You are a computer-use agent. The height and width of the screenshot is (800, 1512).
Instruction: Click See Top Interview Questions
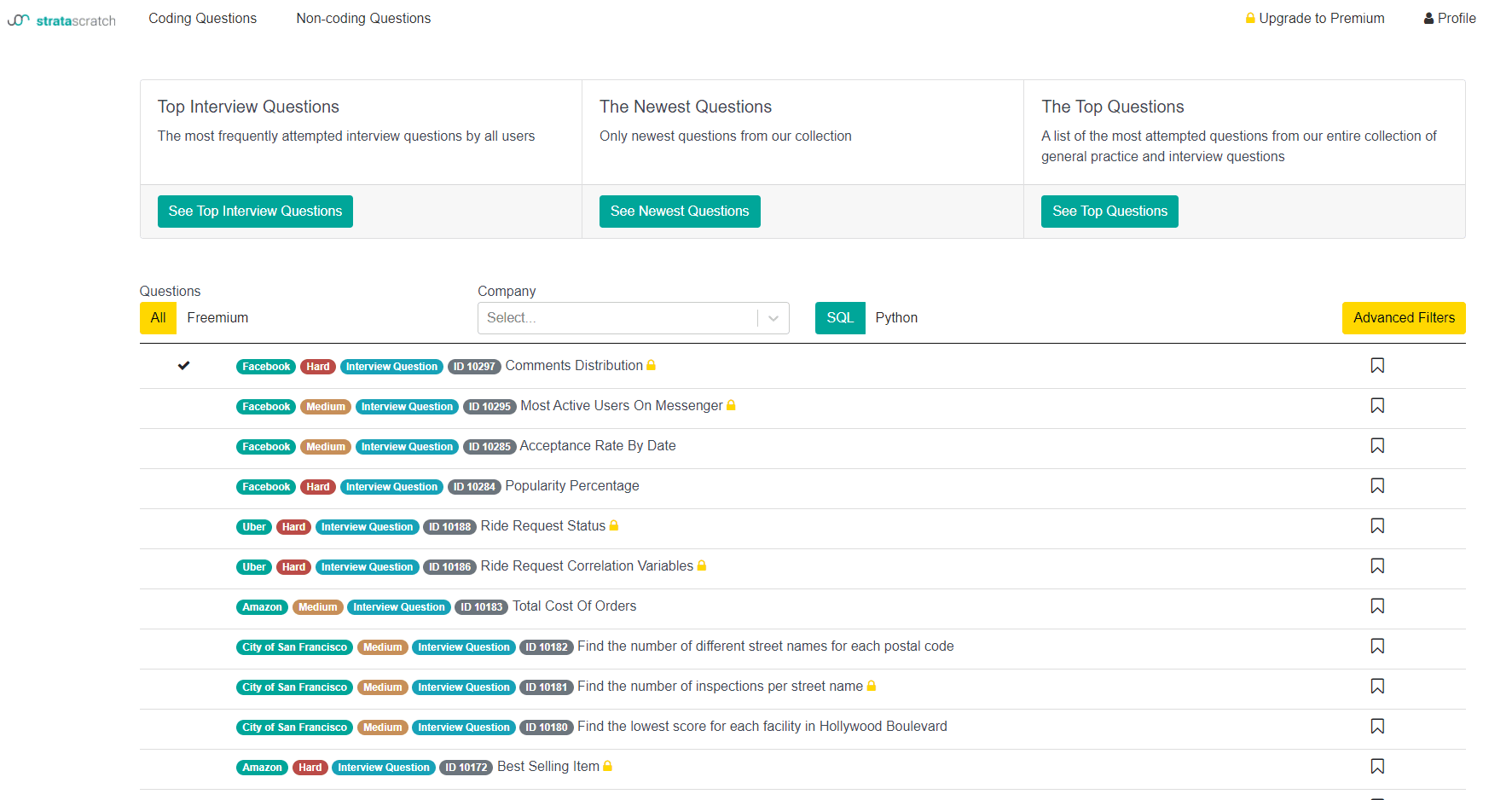[255, 211]
